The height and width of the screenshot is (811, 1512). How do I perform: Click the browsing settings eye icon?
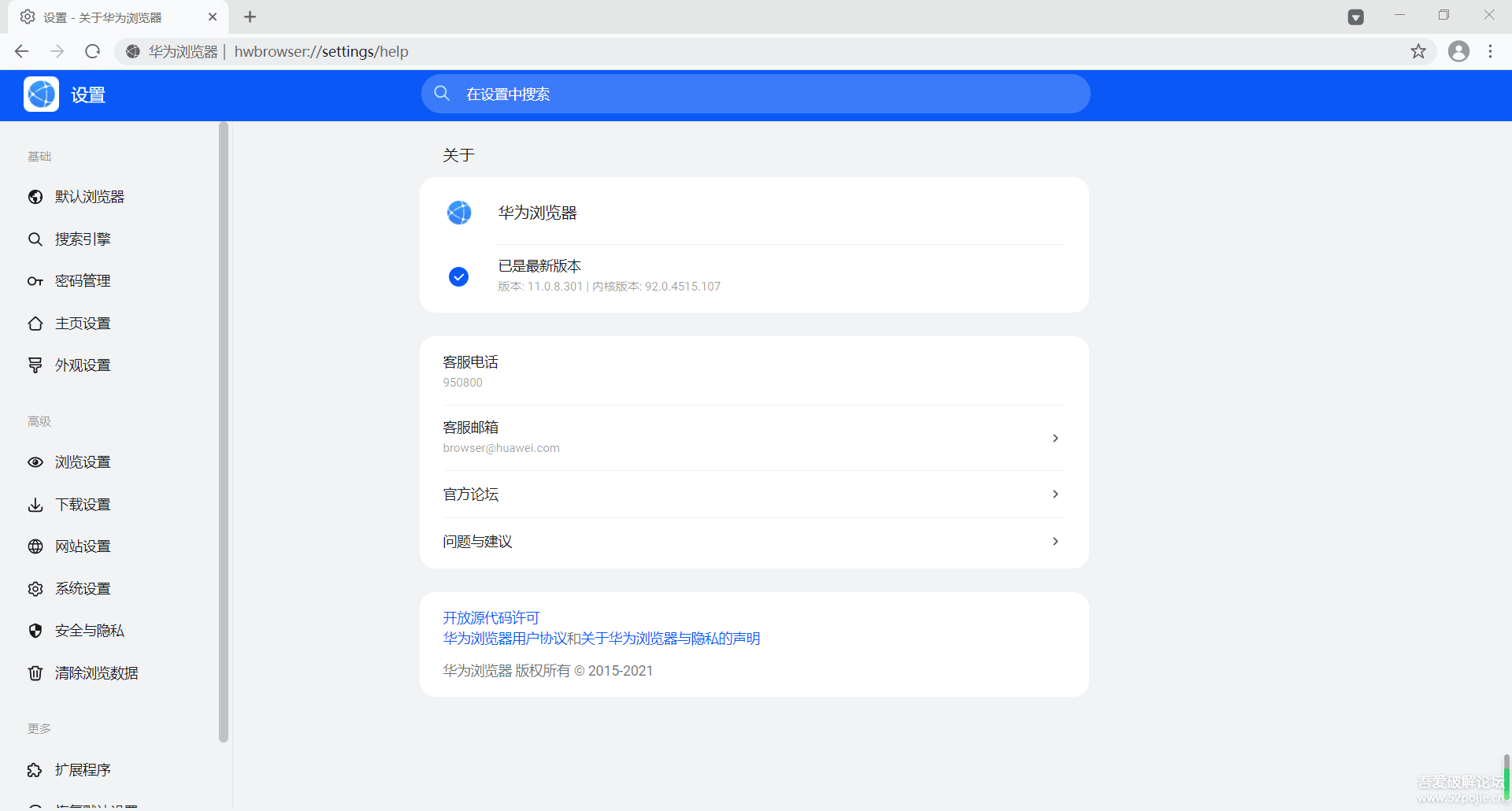[x=35, y=462]
